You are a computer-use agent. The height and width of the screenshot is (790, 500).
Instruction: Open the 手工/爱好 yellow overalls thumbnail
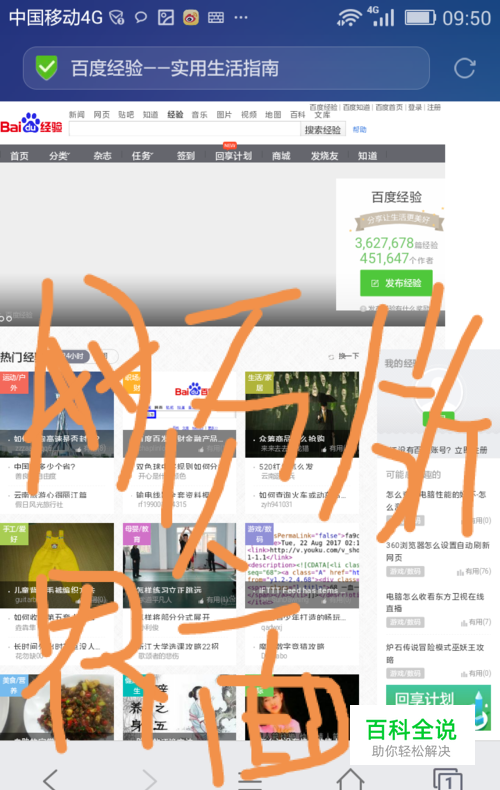[x=57, y=565]
